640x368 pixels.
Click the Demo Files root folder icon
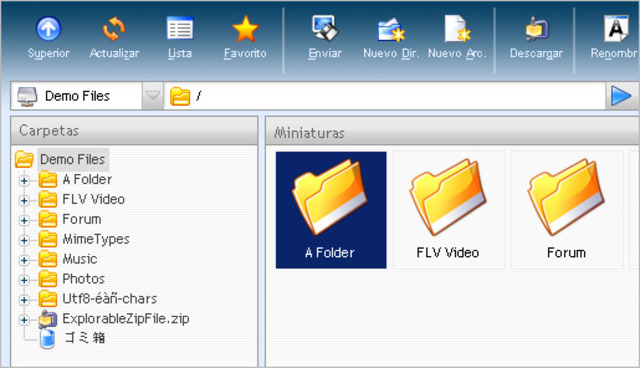pos(24,160)
